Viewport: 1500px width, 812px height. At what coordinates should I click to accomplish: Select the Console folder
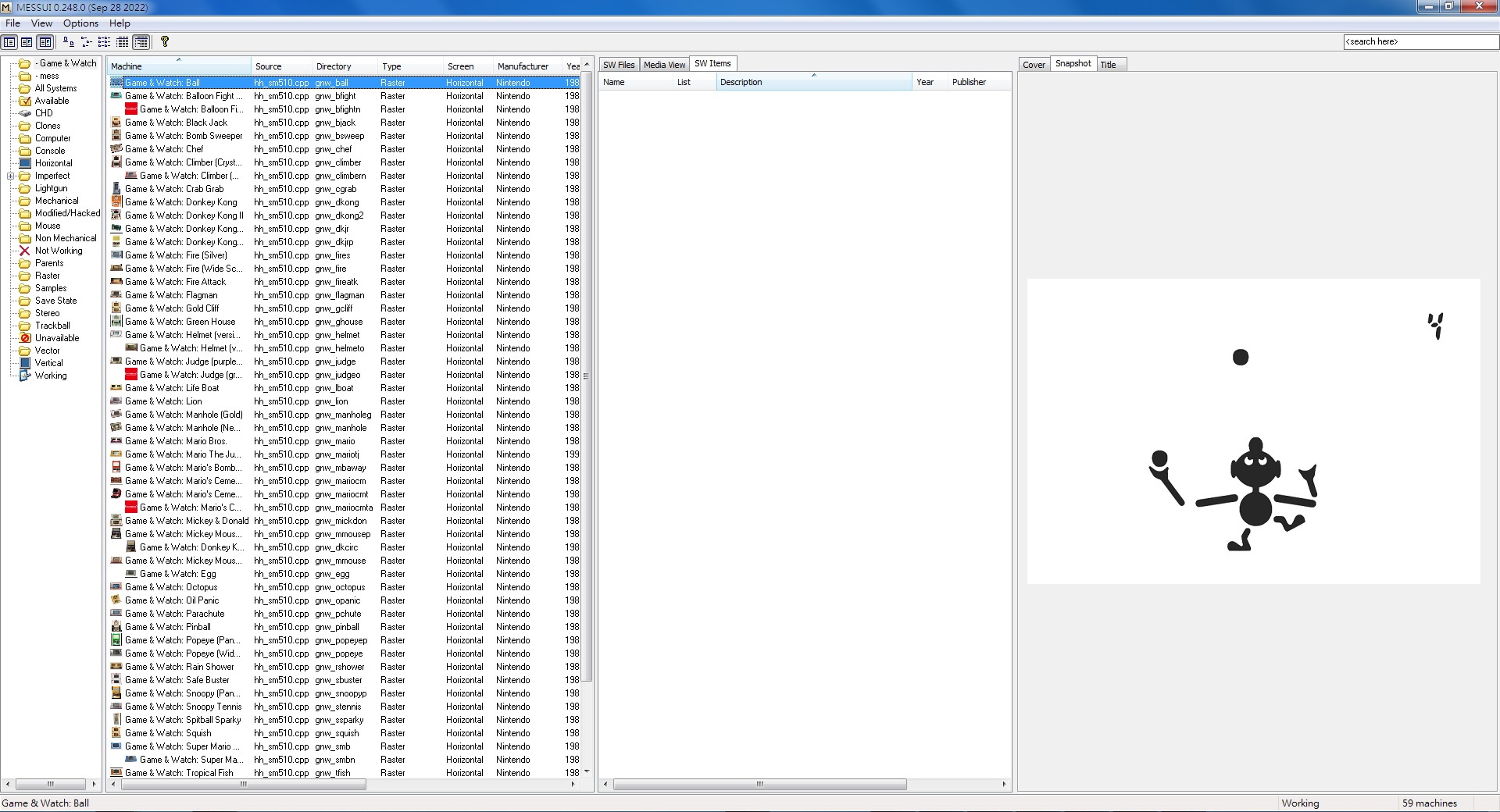click(42, 151)
